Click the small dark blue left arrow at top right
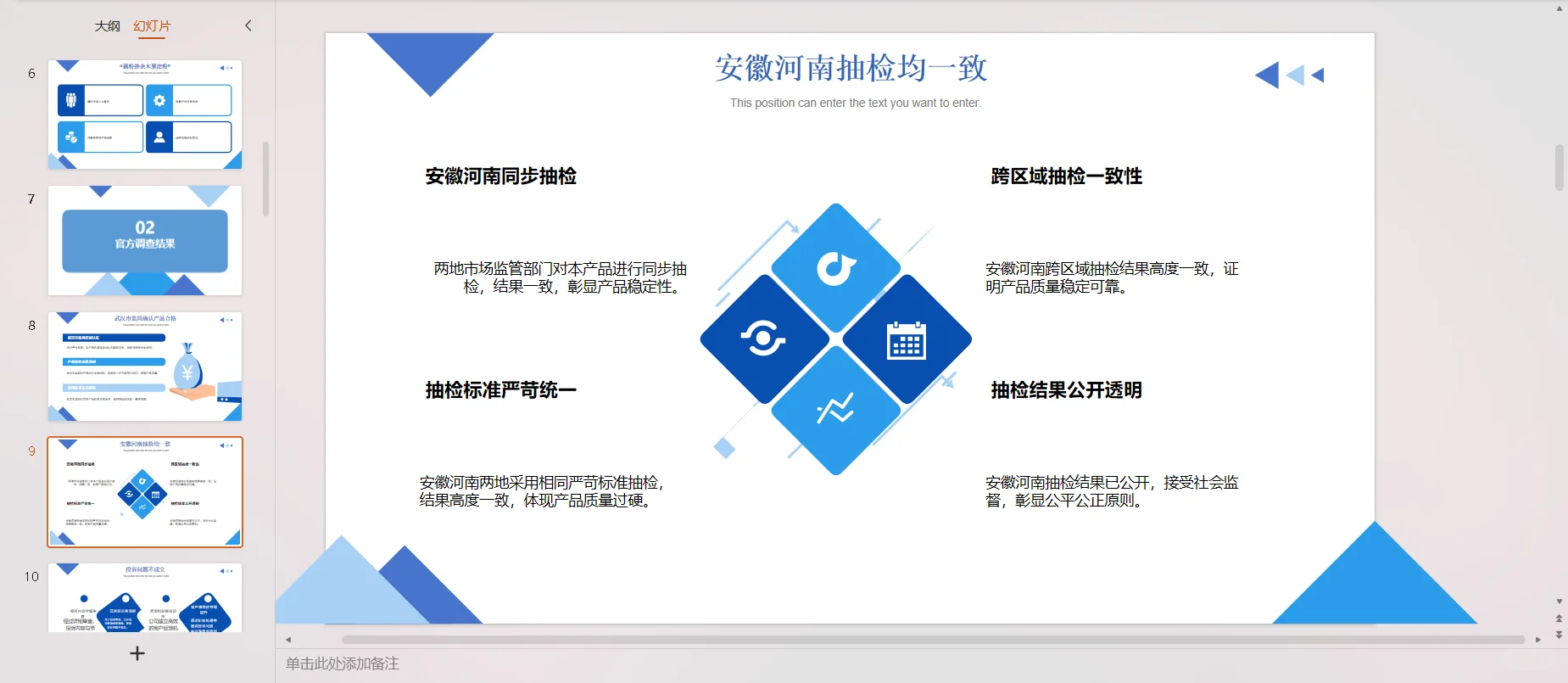Screen dimensions: 1568x683 [x=1317, y=76]
